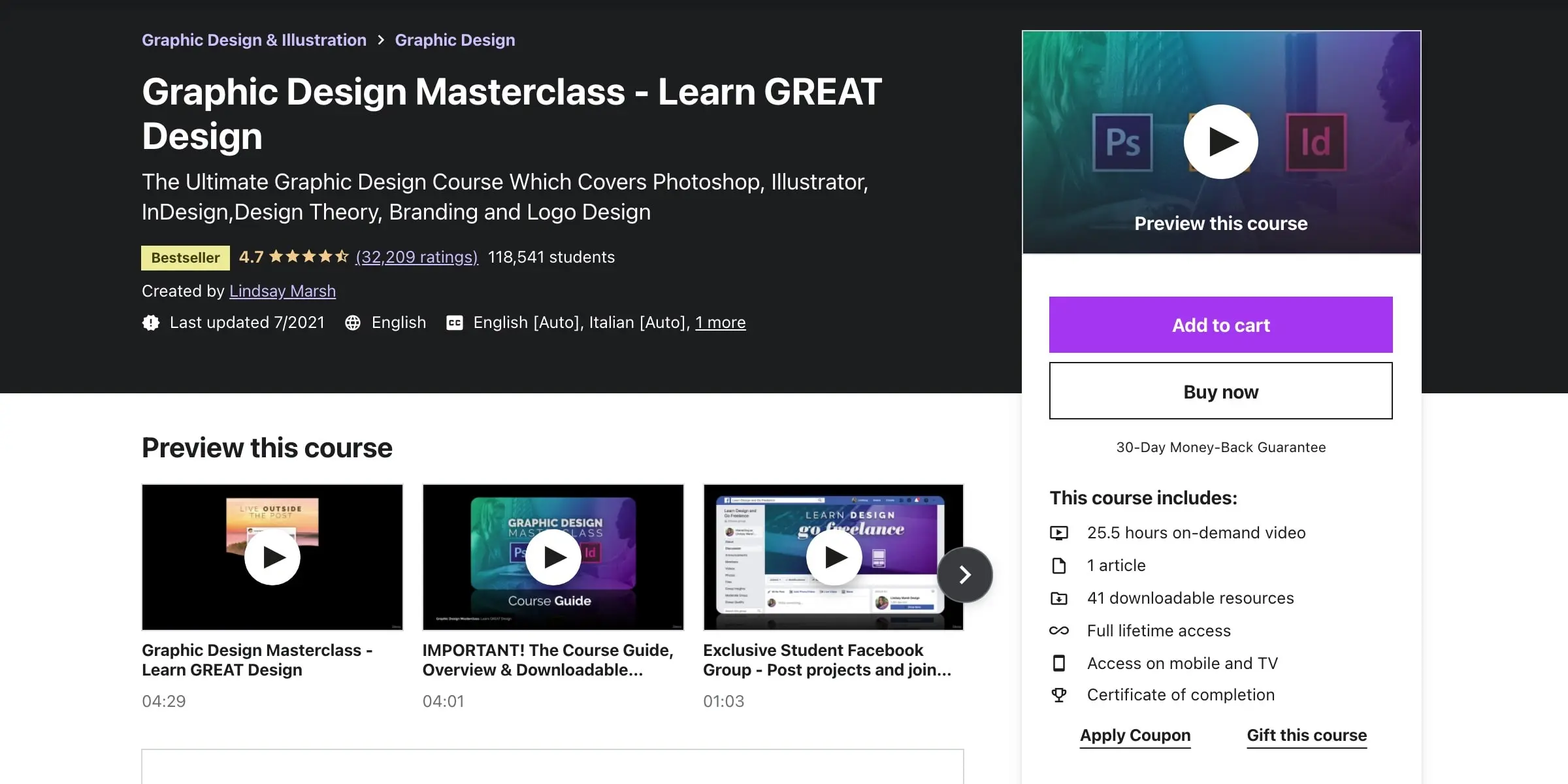The image size is (1568, 784).
Task: Click the full lifetime access link icon
Action: [1060, 630]
